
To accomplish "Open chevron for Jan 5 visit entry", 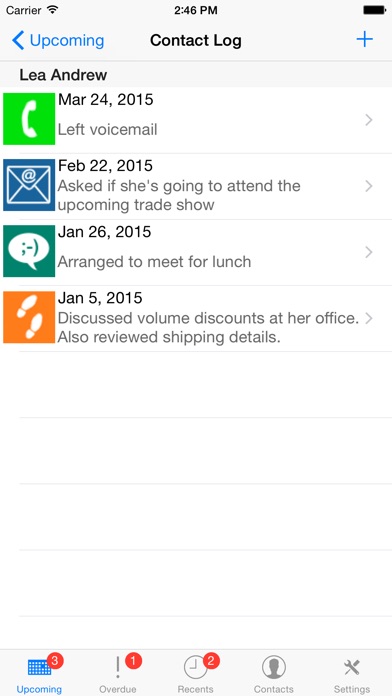I will 368,318.
